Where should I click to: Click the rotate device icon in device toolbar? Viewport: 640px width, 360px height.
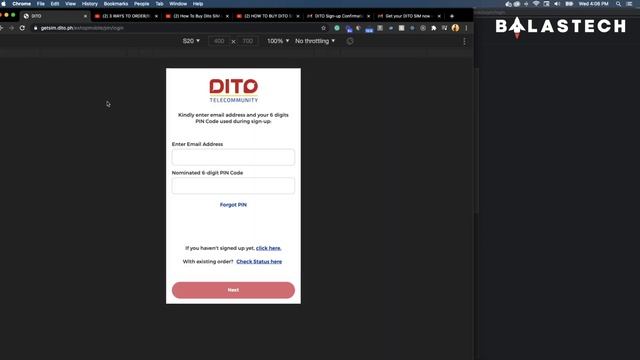pyautogui.click(x=350, y=41)
